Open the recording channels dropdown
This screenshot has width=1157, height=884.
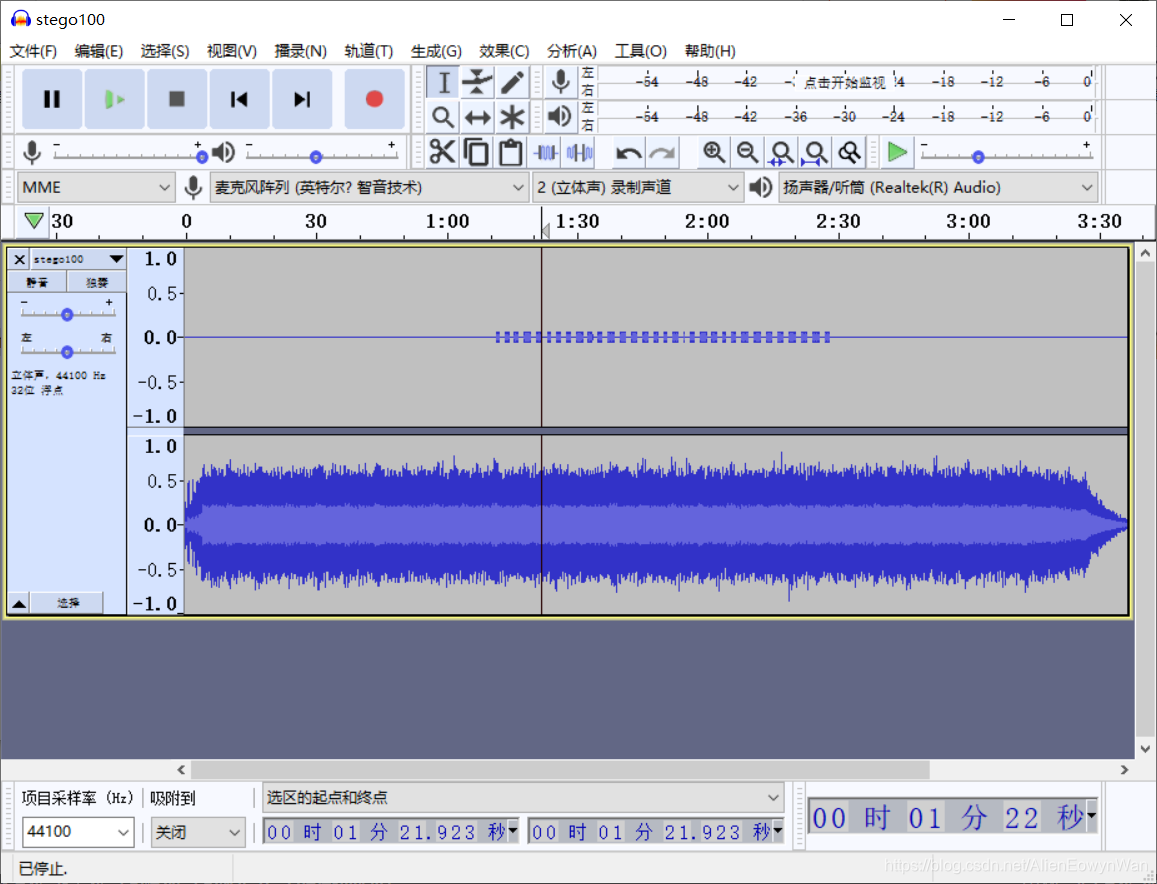[637, 187]
